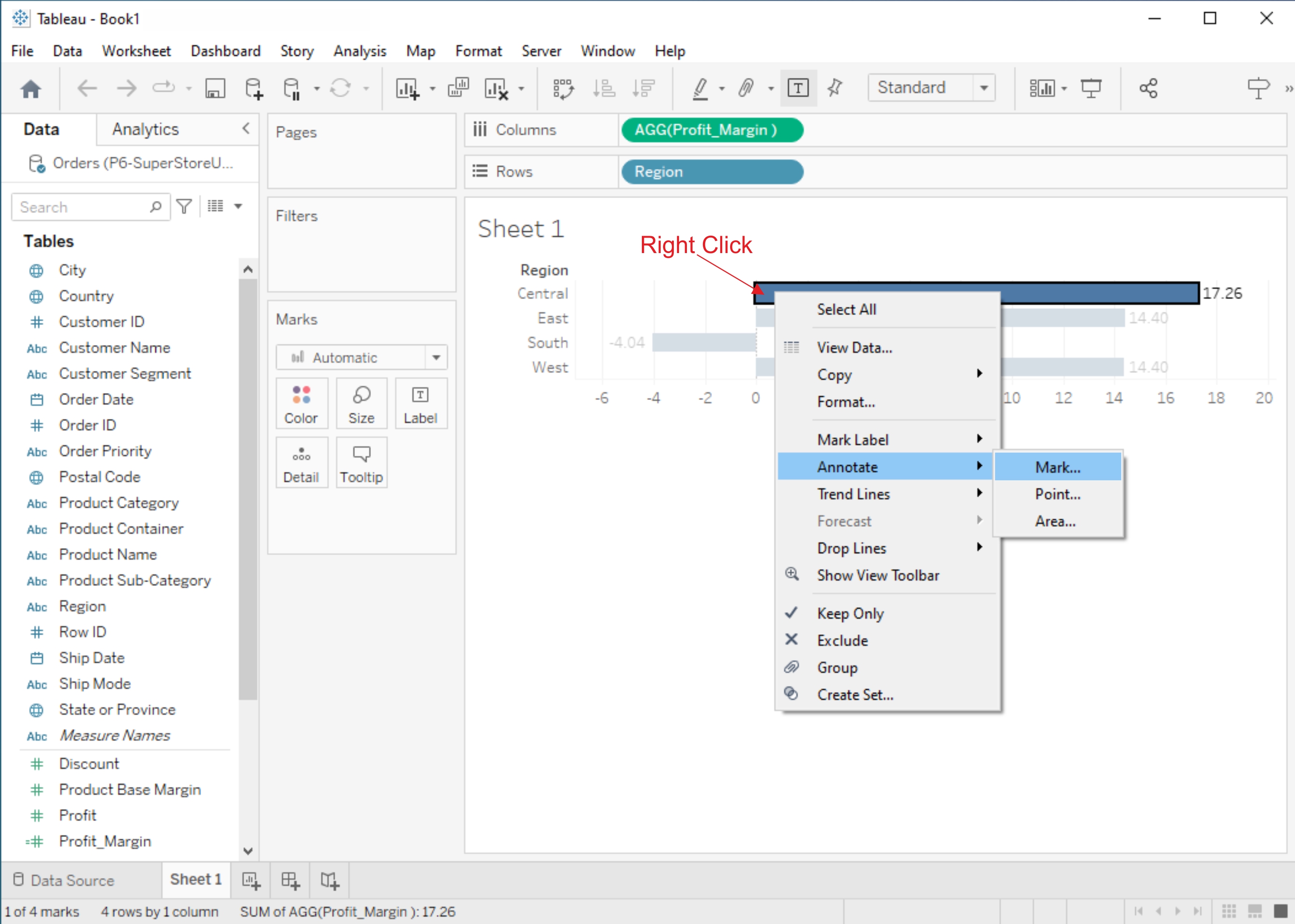Click the Sort Descending icon
Viewport: 1295px width, 924px height.
(x=644, y=88)
